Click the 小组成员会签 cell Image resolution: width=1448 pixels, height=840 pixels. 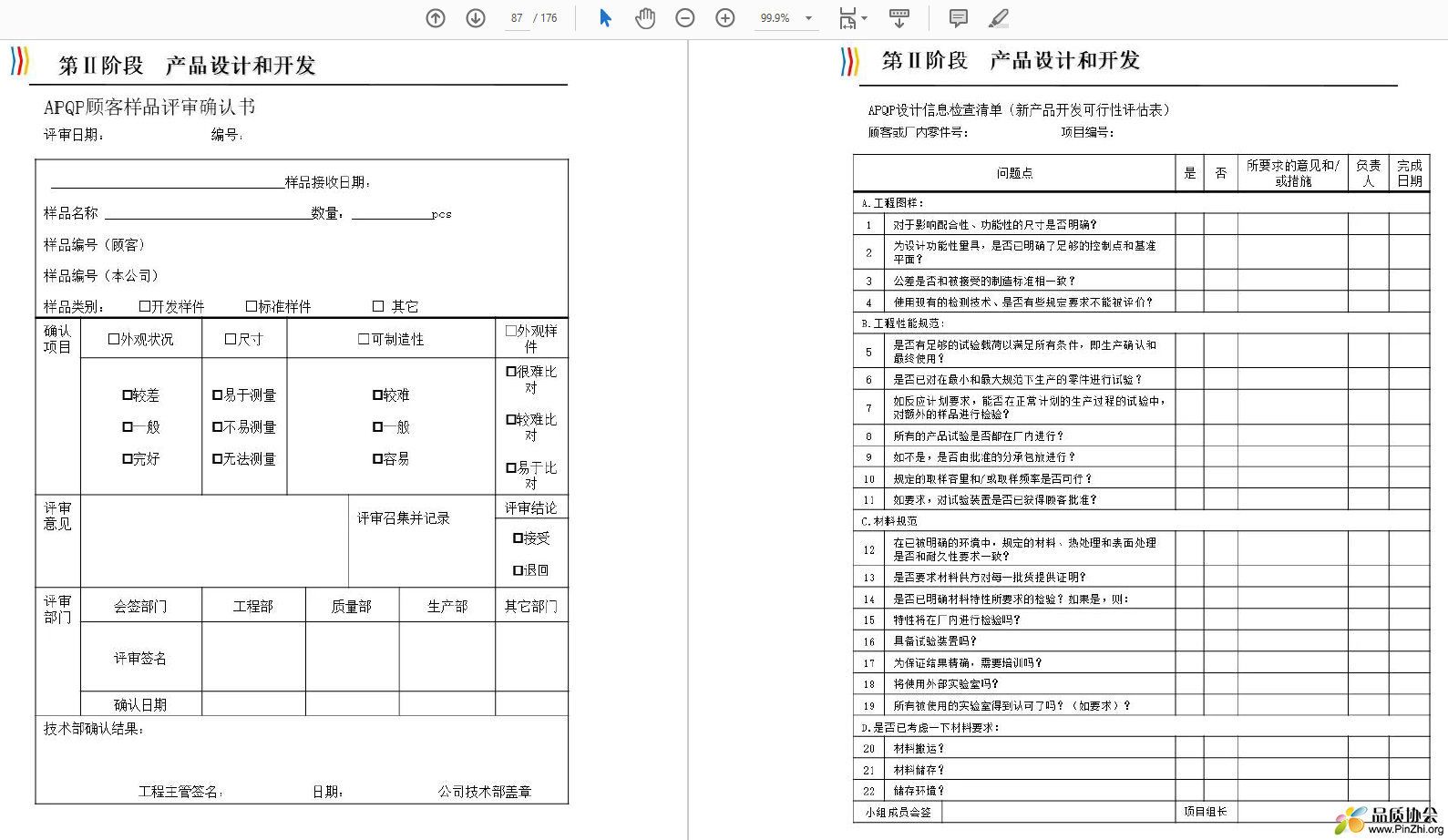898,812
